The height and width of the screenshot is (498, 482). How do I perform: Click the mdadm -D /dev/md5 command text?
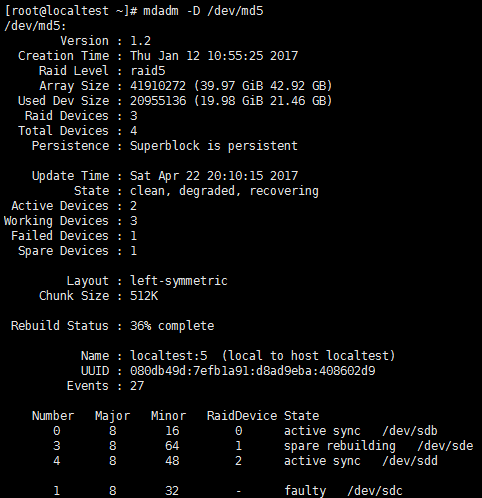(203, 11)
